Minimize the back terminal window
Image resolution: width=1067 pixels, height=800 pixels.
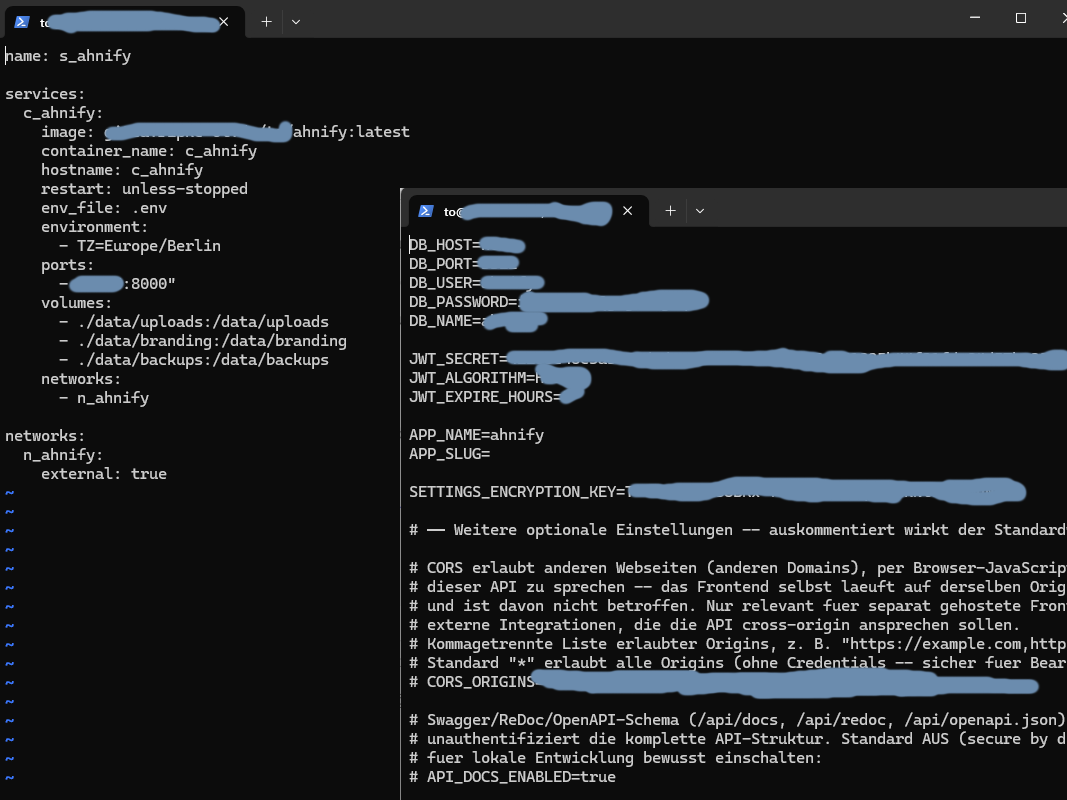click(975, 18)
